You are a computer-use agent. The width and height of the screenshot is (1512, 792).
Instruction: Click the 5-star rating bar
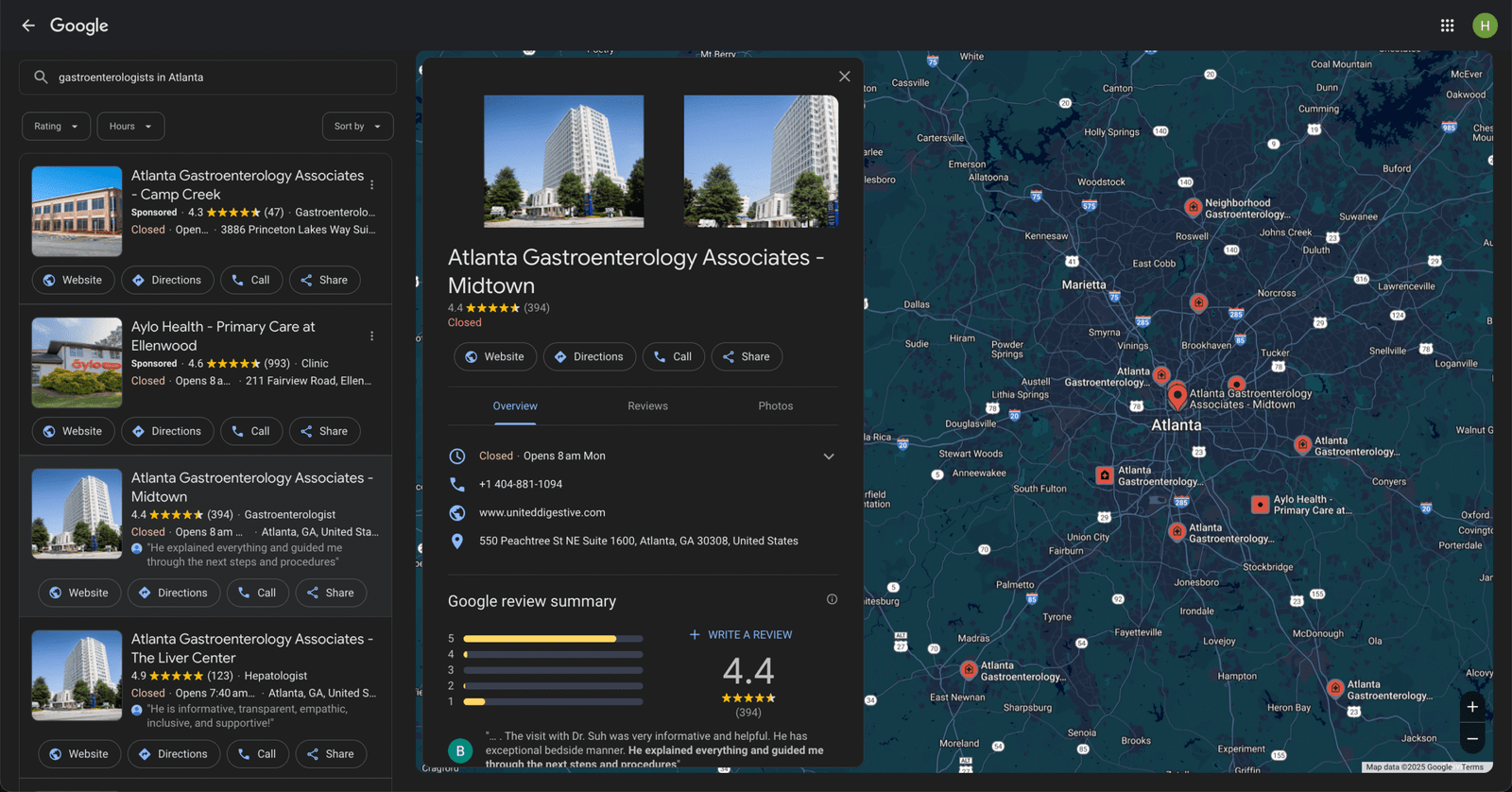click(553, 639)
